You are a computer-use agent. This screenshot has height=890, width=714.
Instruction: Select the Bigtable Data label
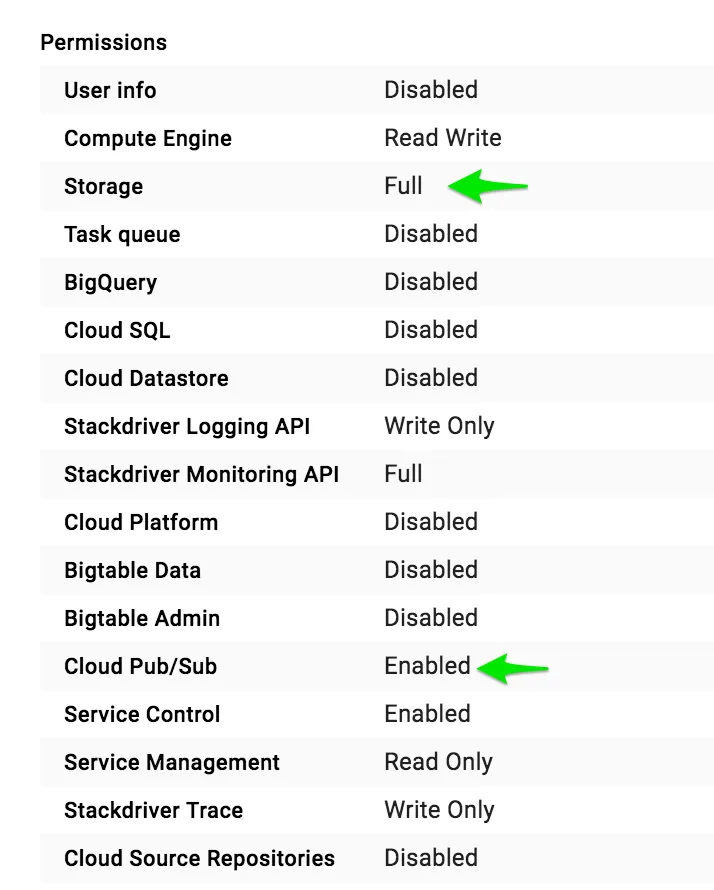point(132,570)
